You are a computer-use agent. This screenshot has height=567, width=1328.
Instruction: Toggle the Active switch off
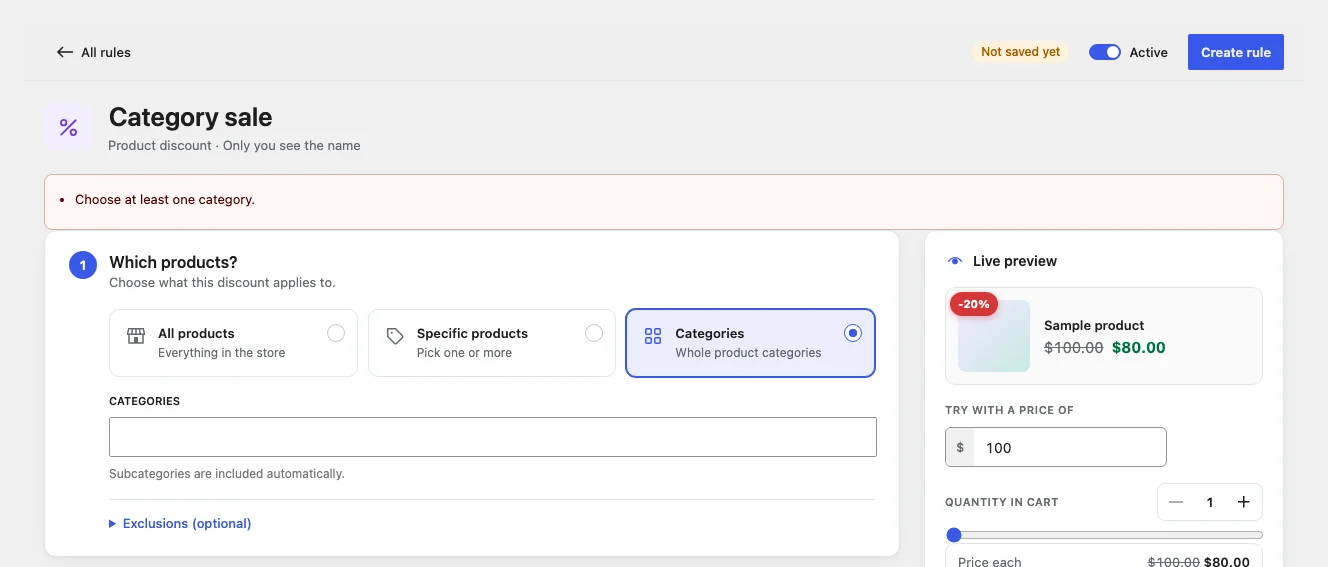tap(1105, 52)
